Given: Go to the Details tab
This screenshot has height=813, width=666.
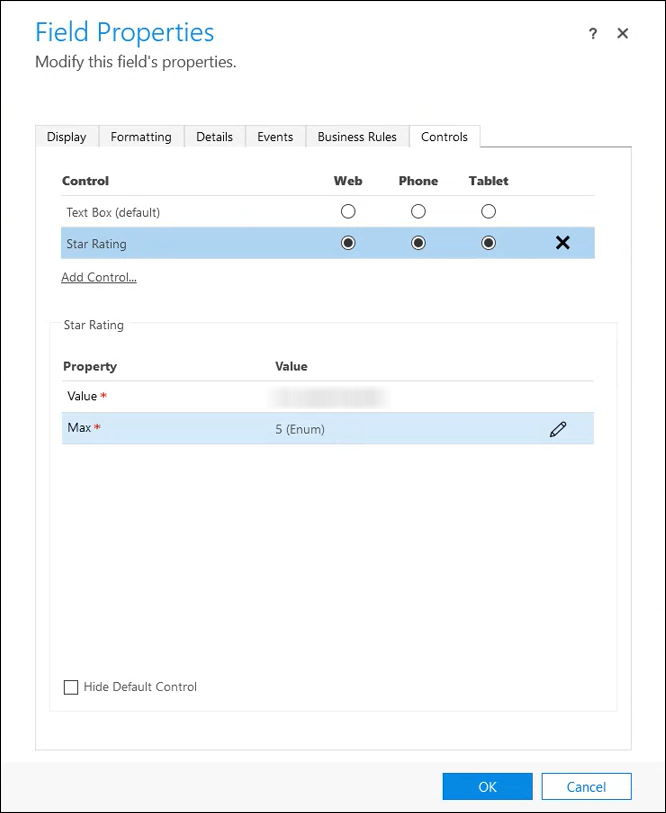Looking at the screenshot, I should (x=214, y=137).
